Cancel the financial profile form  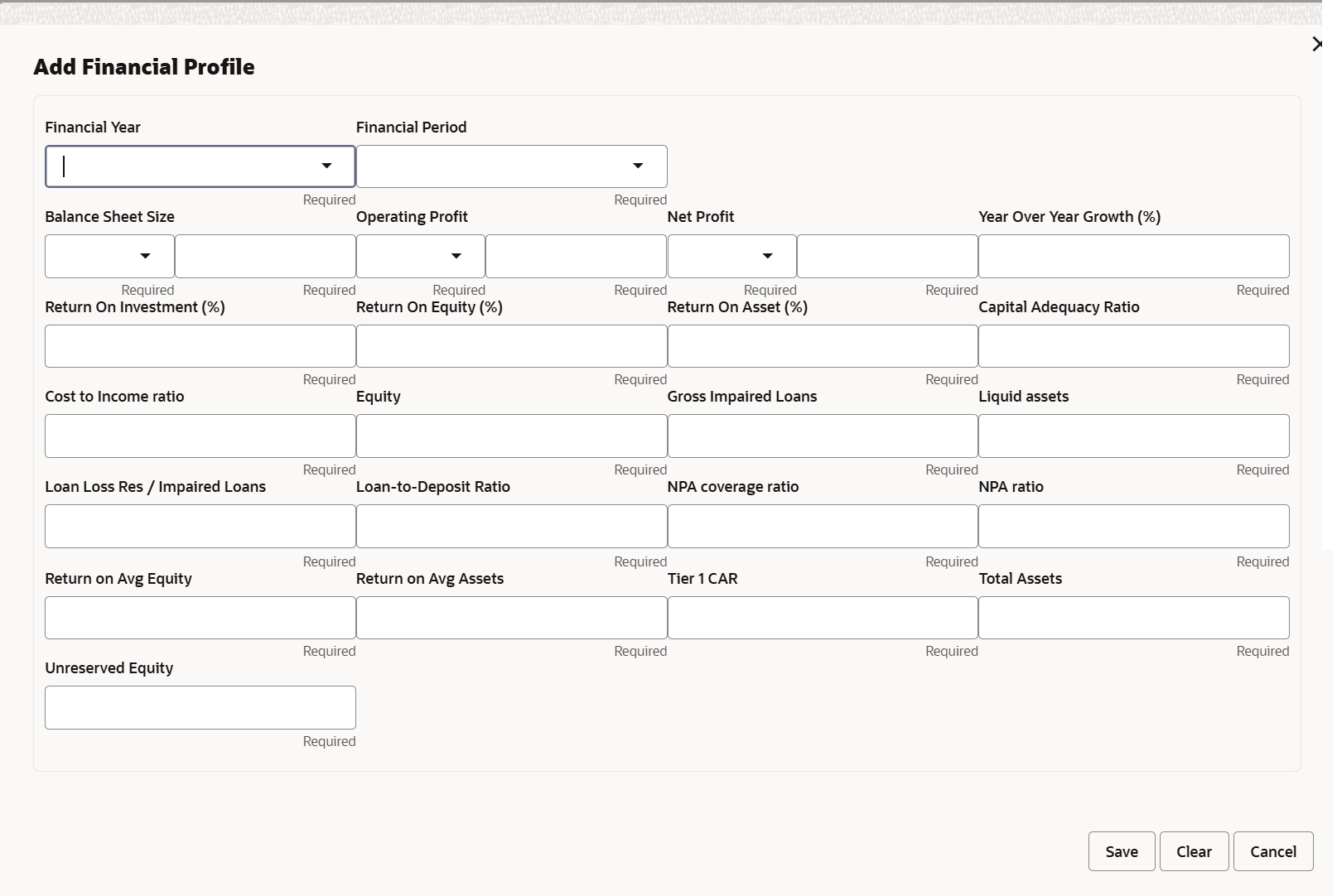1272,851
